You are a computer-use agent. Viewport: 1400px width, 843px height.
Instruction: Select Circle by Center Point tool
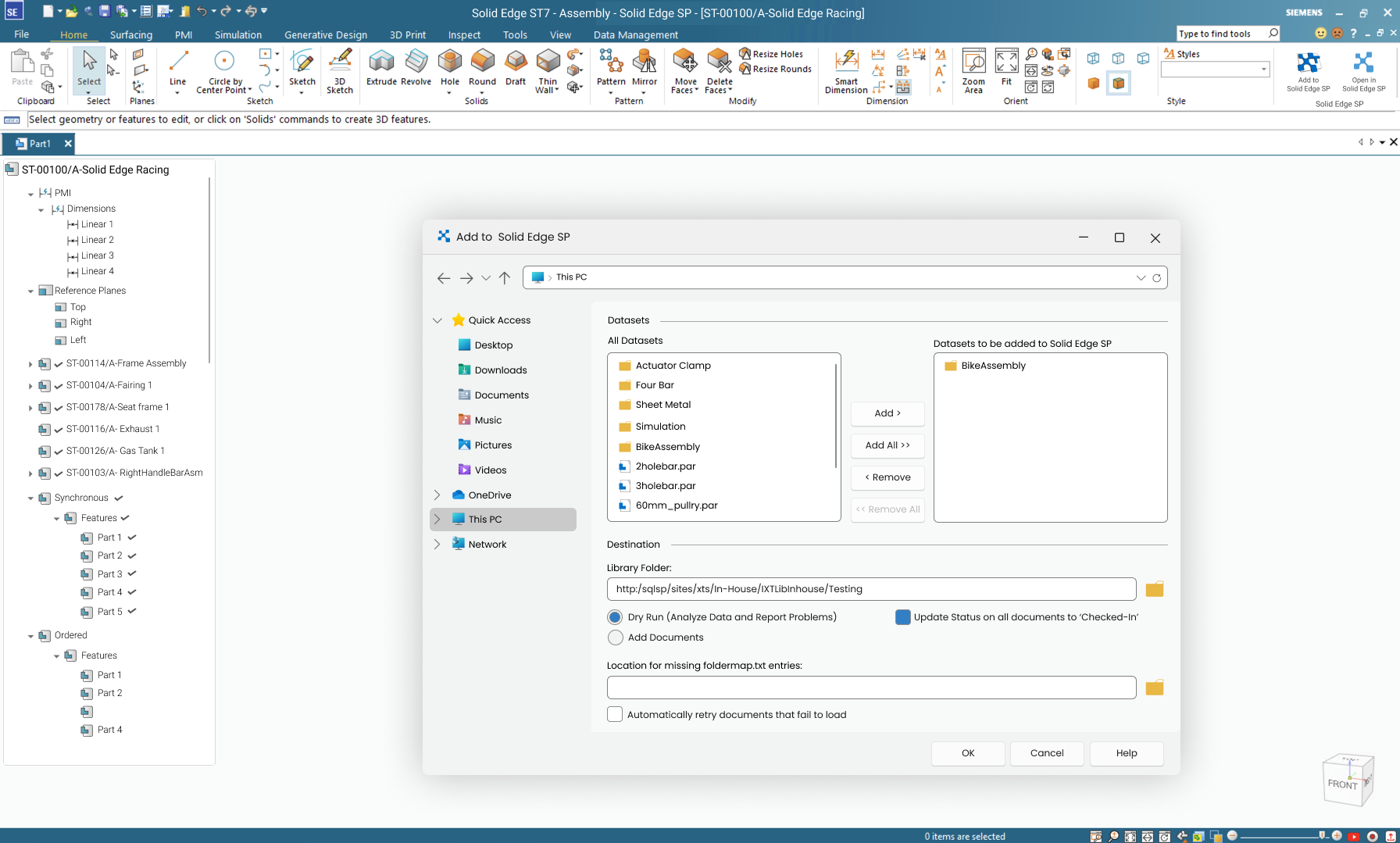pos(224,71)
